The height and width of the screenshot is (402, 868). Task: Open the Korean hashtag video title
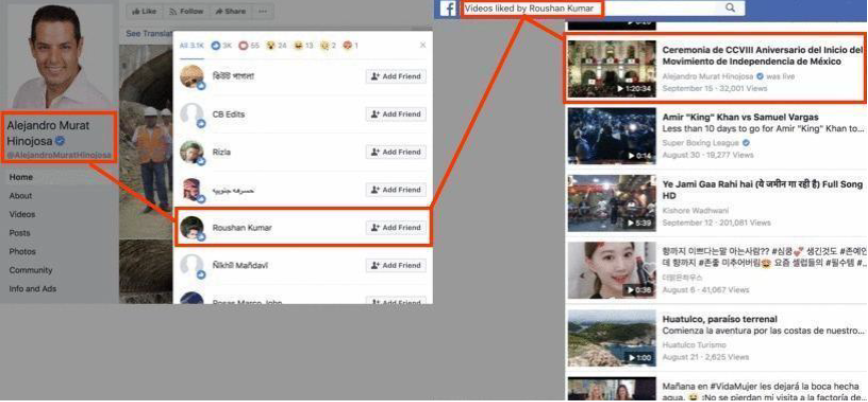point(764,255)
